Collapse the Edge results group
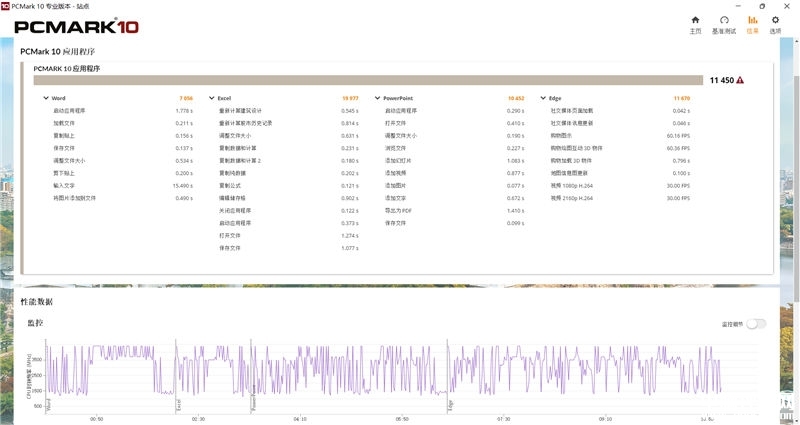Screen dimensions: 800x425 coord(543,98)
